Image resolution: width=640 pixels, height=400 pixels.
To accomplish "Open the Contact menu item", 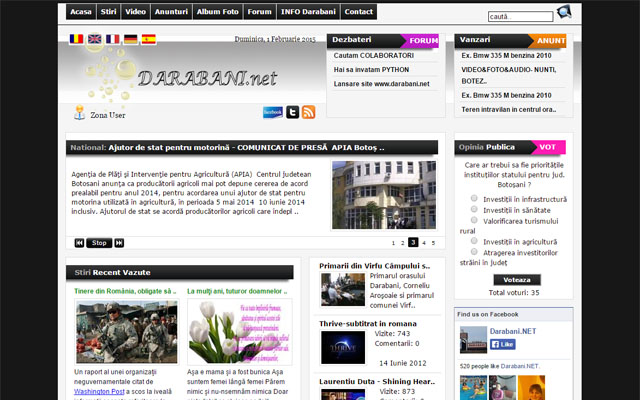I will click(x=359, y=12).
